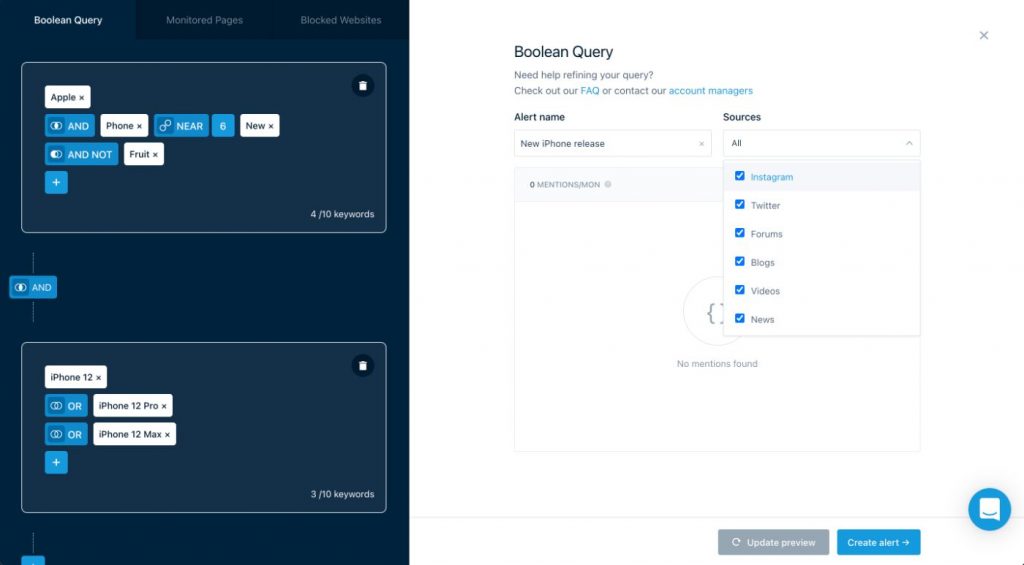Add another group with bottom plus button
Viewport: 1024px width, 565px height.
[x=33, y=560]
